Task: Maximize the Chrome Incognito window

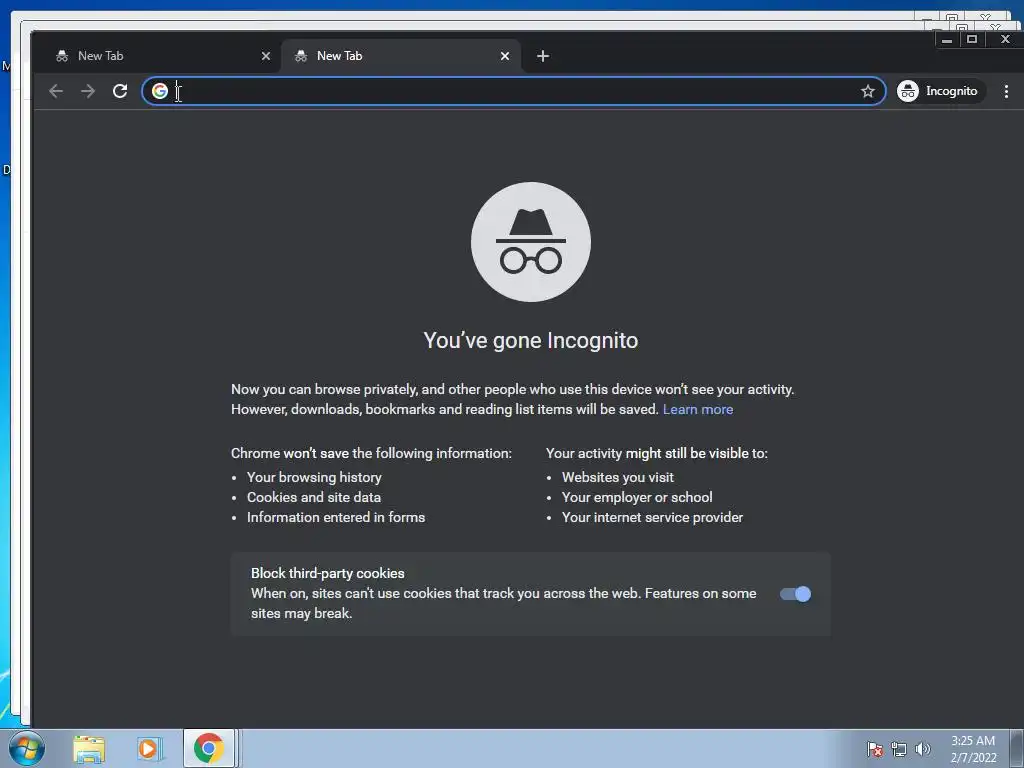Action: coord(972,40)
